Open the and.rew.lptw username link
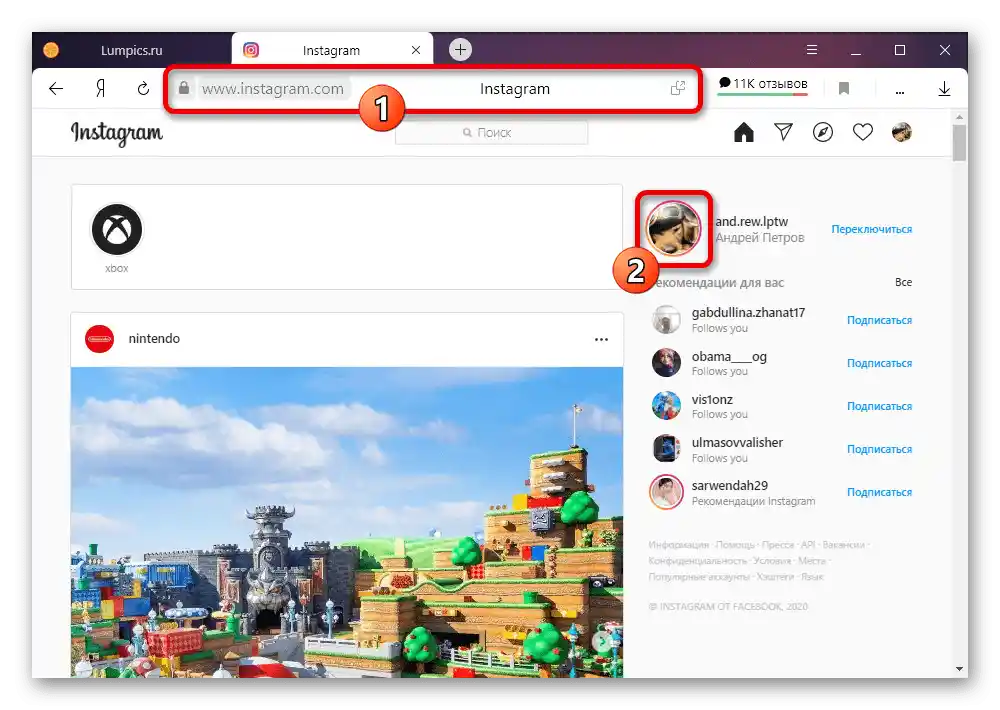Screen dimensions: 1000x710 tap(751, 221)
